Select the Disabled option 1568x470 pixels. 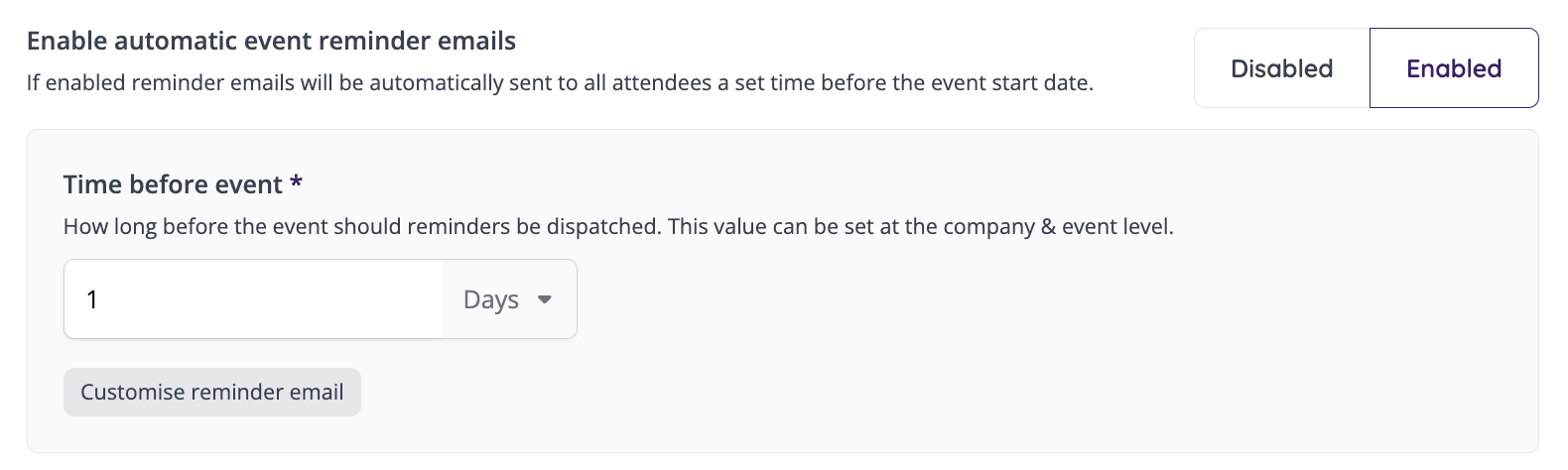point(1281,68)
